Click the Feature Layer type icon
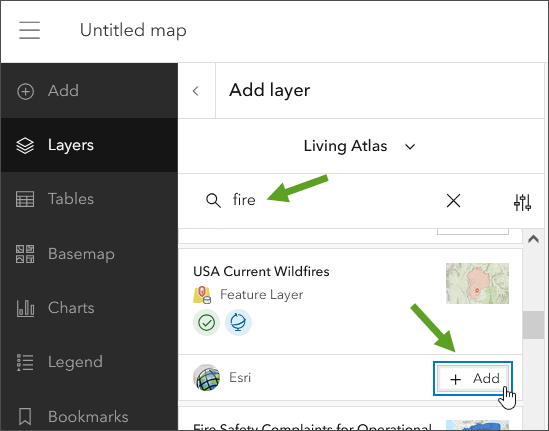Viewport: 549px width, 431px height. click(x=202, y=295)
